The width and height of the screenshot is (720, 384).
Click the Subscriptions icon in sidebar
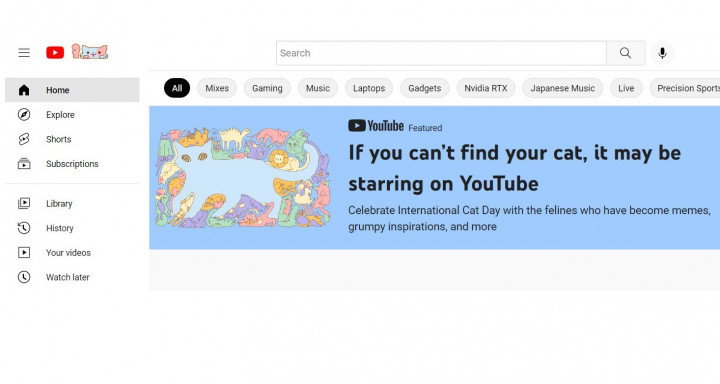tap(24, 164)
